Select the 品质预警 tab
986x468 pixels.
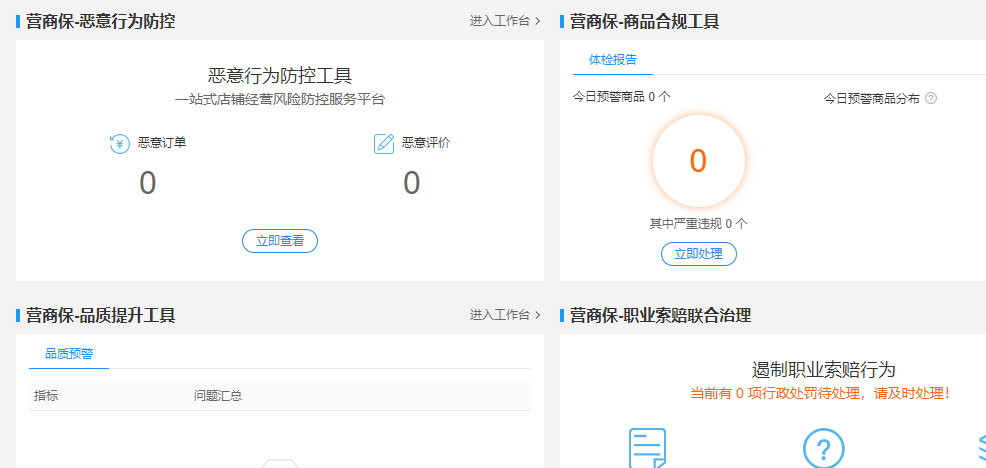(69, 354)
